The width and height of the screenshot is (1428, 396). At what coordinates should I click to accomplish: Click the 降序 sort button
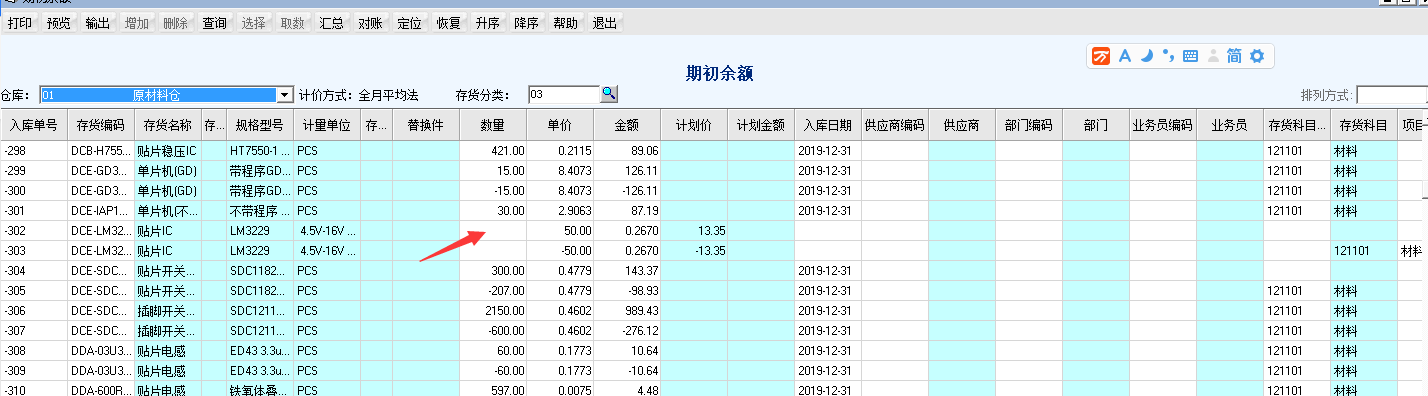coord(526,23)
